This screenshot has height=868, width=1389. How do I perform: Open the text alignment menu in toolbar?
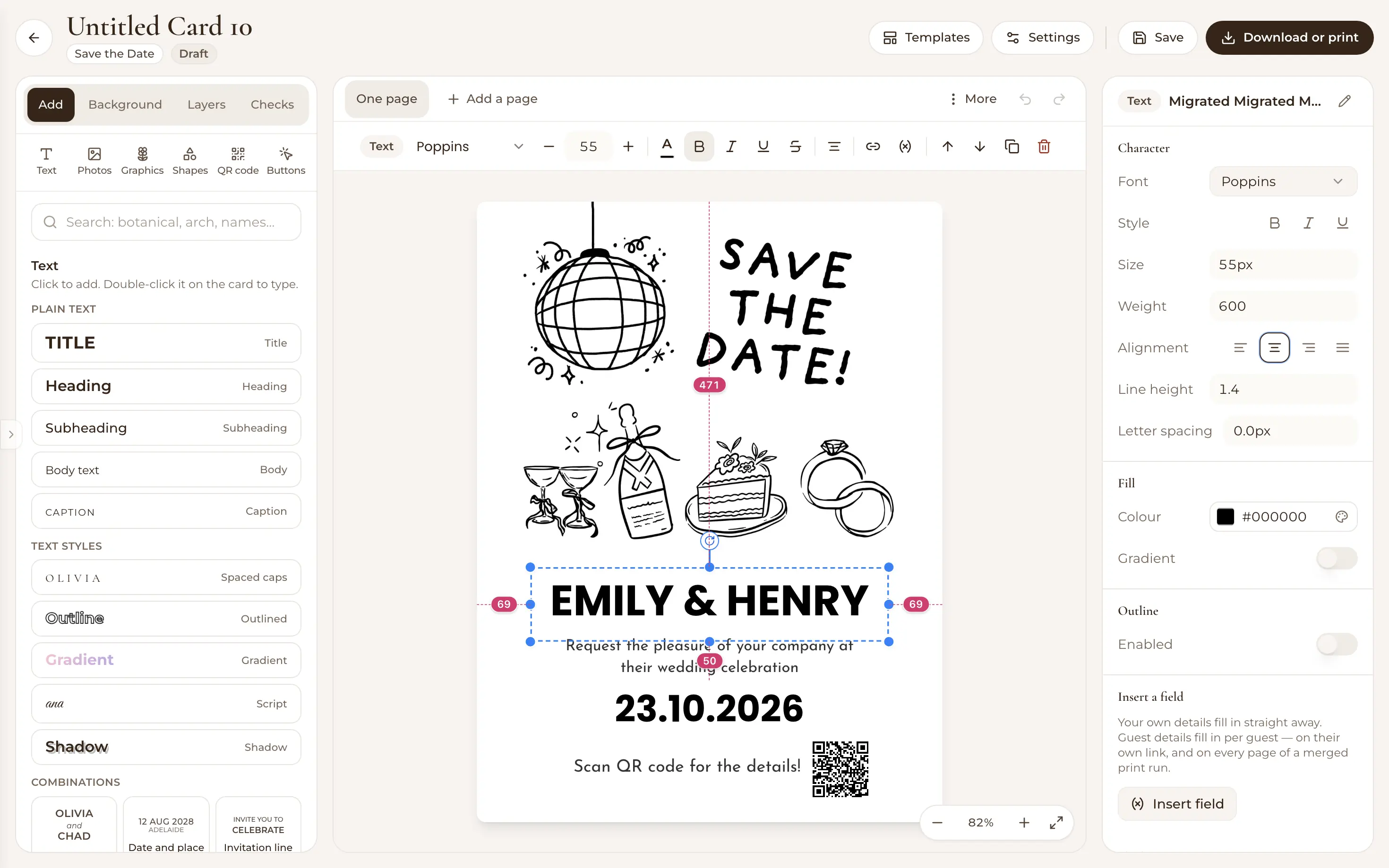pos(834,147)
